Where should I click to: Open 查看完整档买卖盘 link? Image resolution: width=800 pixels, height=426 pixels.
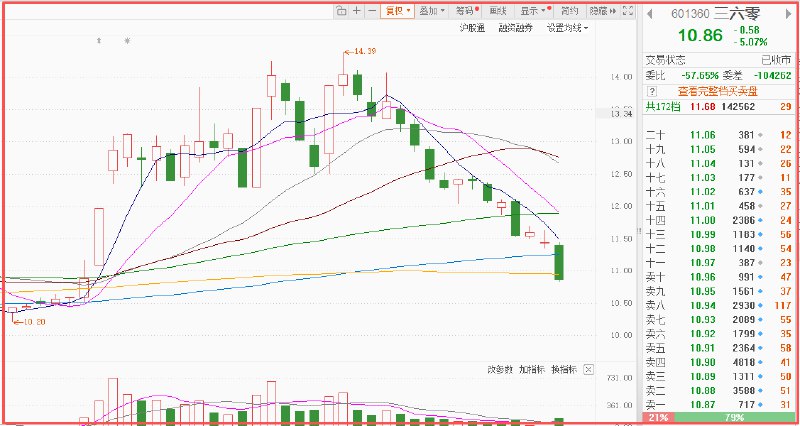(717, 92)
